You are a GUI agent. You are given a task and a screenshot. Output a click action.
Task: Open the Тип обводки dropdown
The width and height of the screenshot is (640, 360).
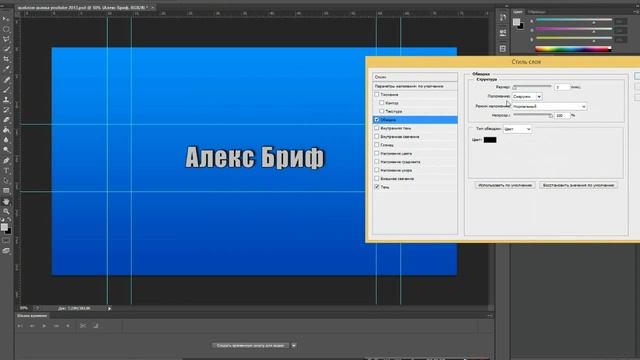[x=517, y=129]
